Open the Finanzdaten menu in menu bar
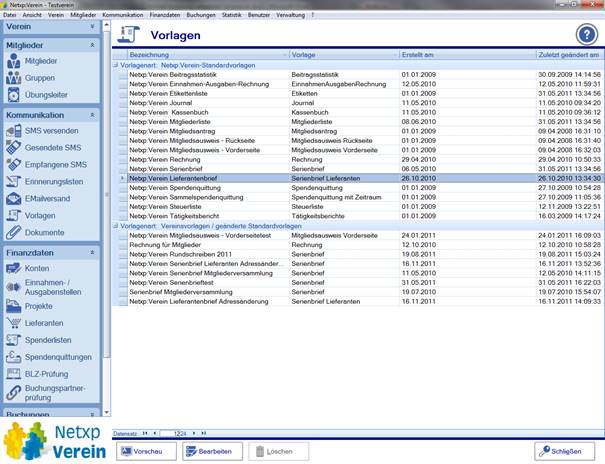The height and width of the screenshot is (464, 605). [165, 15]
